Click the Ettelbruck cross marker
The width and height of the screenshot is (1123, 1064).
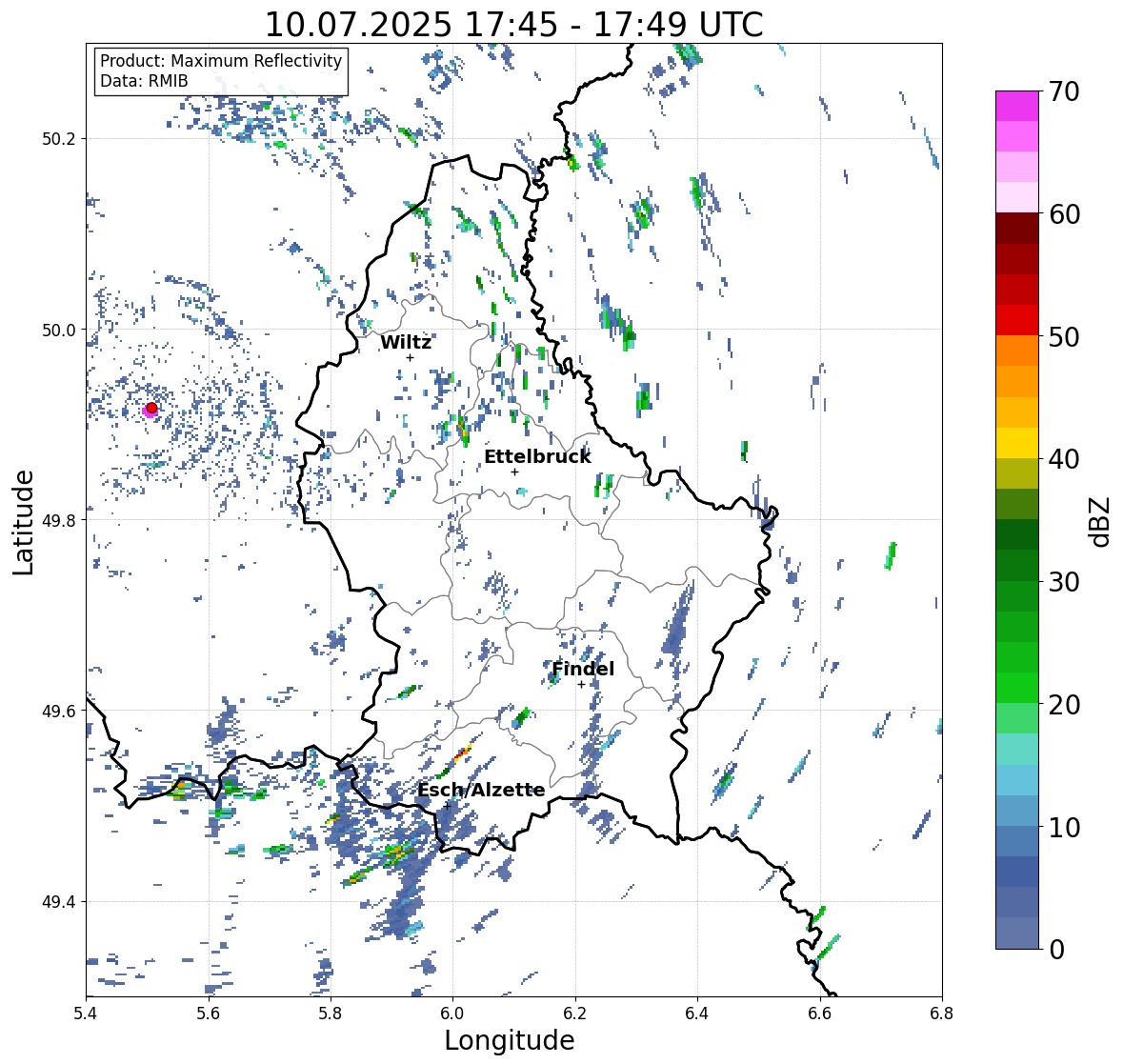[514, 472]
